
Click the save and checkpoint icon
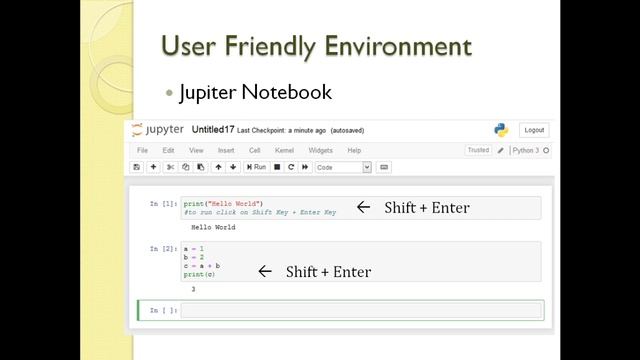tap(137, 167)
